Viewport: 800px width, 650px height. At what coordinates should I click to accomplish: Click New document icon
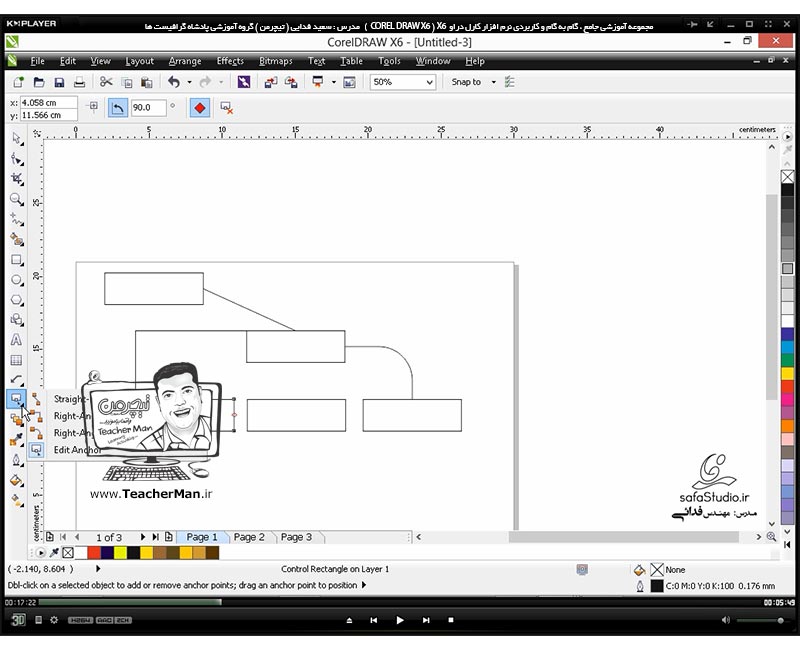(x=18, y=82)
